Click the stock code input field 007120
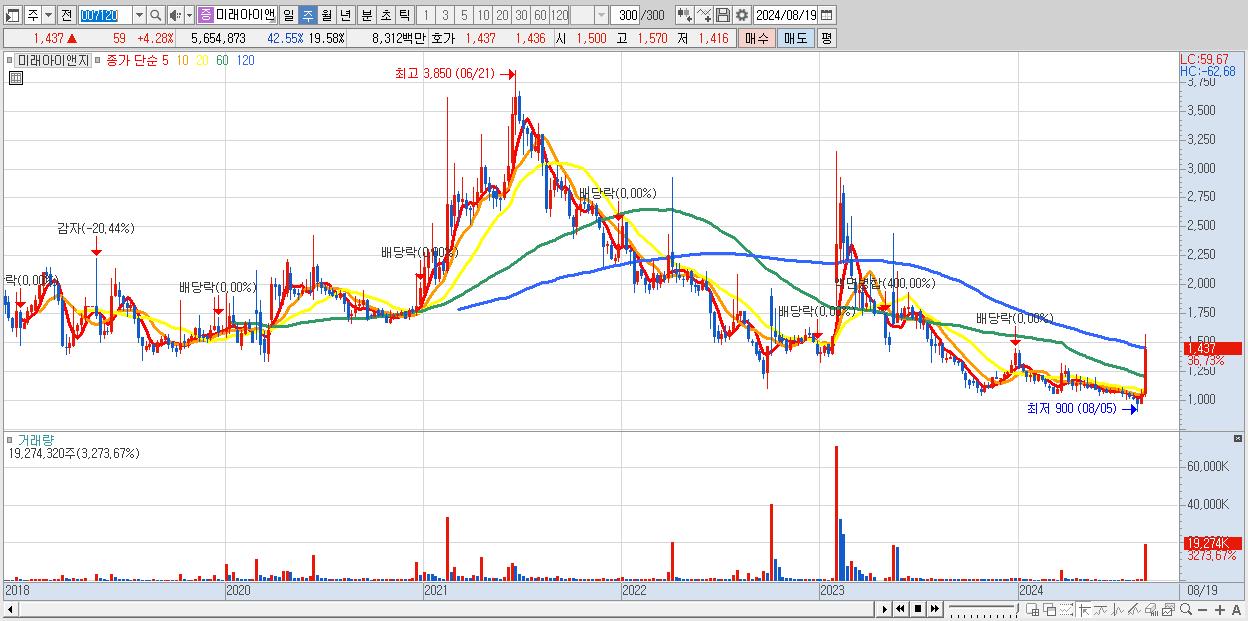 pos(104,15)
